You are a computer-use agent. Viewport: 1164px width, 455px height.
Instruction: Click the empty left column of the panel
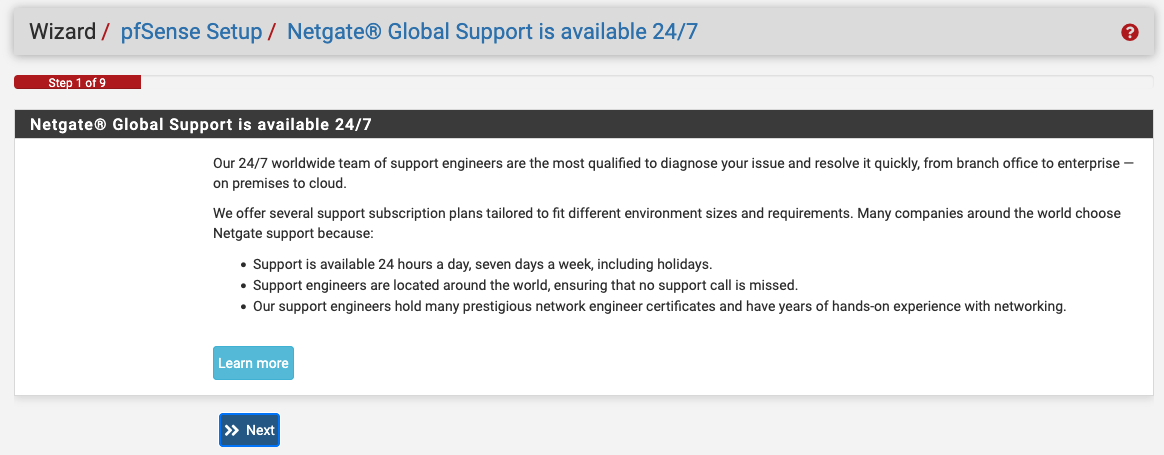[114, 266]
